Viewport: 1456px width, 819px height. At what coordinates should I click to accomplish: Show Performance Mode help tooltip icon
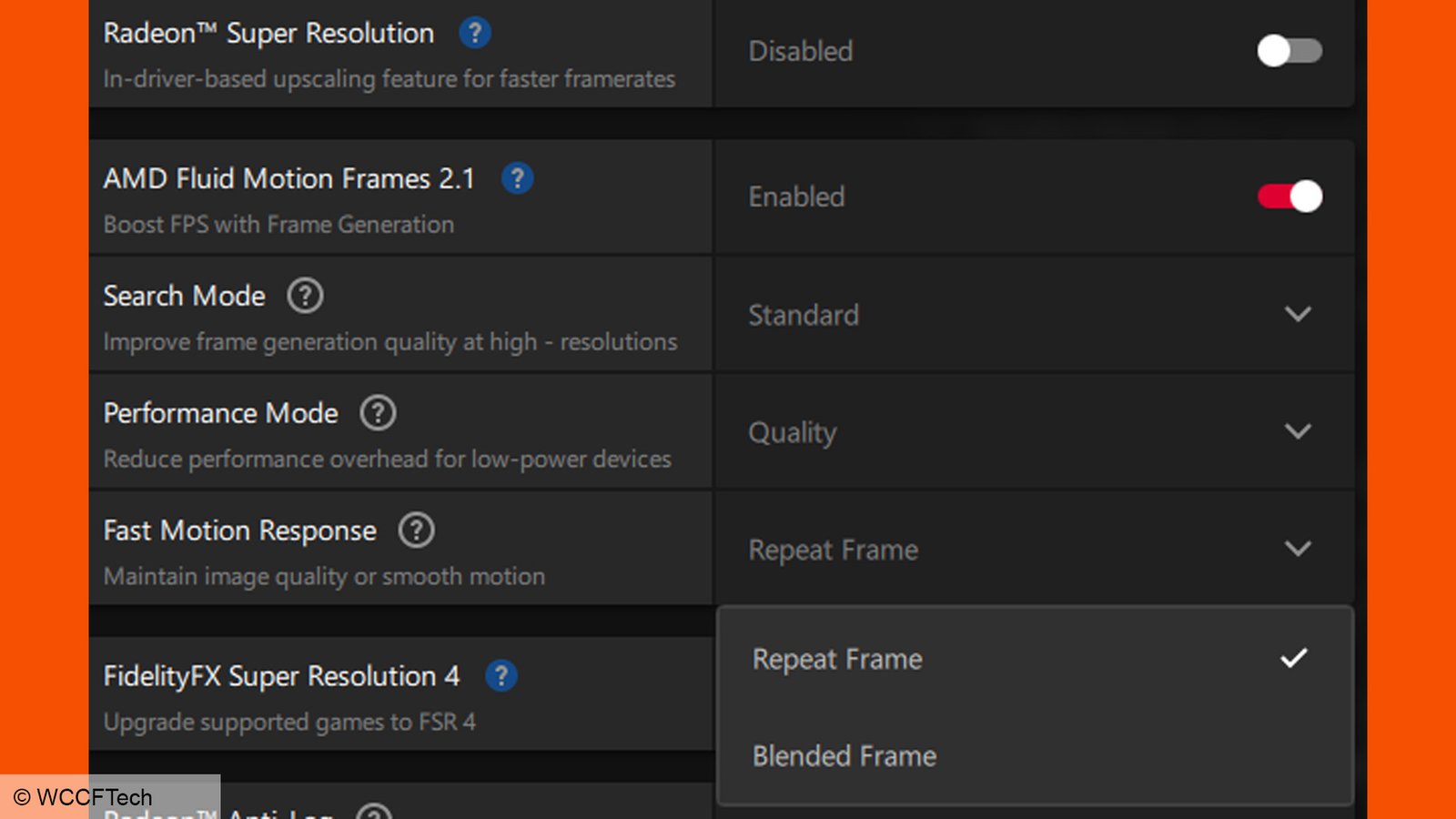coord(378,413)
